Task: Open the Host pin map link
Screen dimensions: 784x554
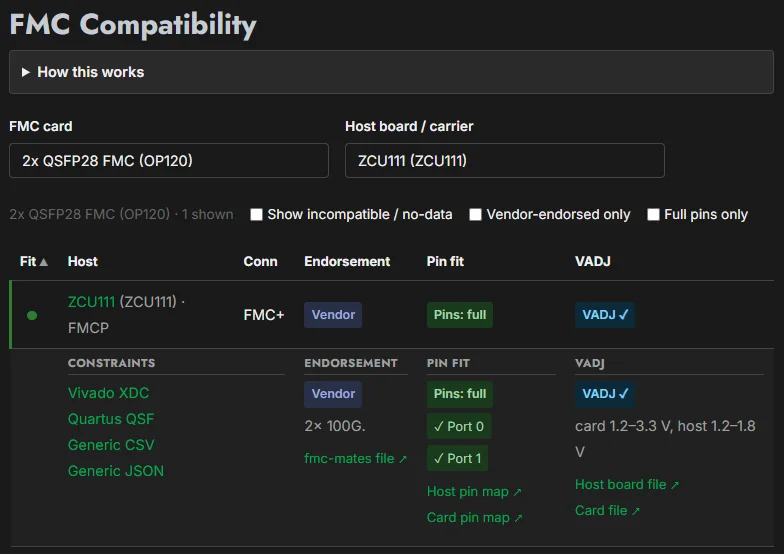Action: click(468, 492)
